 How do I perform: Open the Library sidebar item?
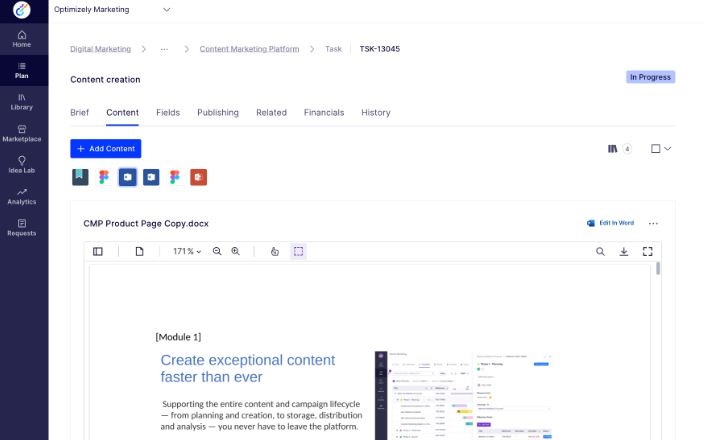click(x=22, y=102)
